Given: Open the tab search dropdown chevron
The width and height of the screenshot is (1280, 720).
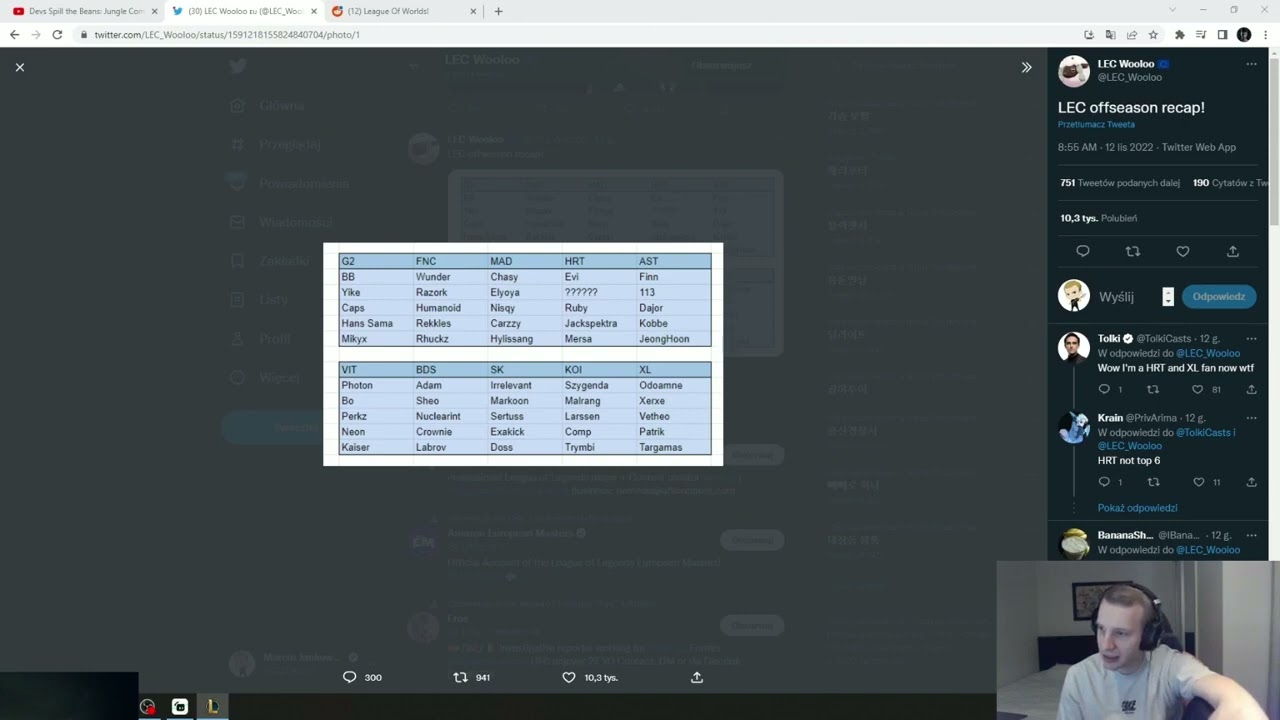Looking at the screenshot, I should [1172, 10].
